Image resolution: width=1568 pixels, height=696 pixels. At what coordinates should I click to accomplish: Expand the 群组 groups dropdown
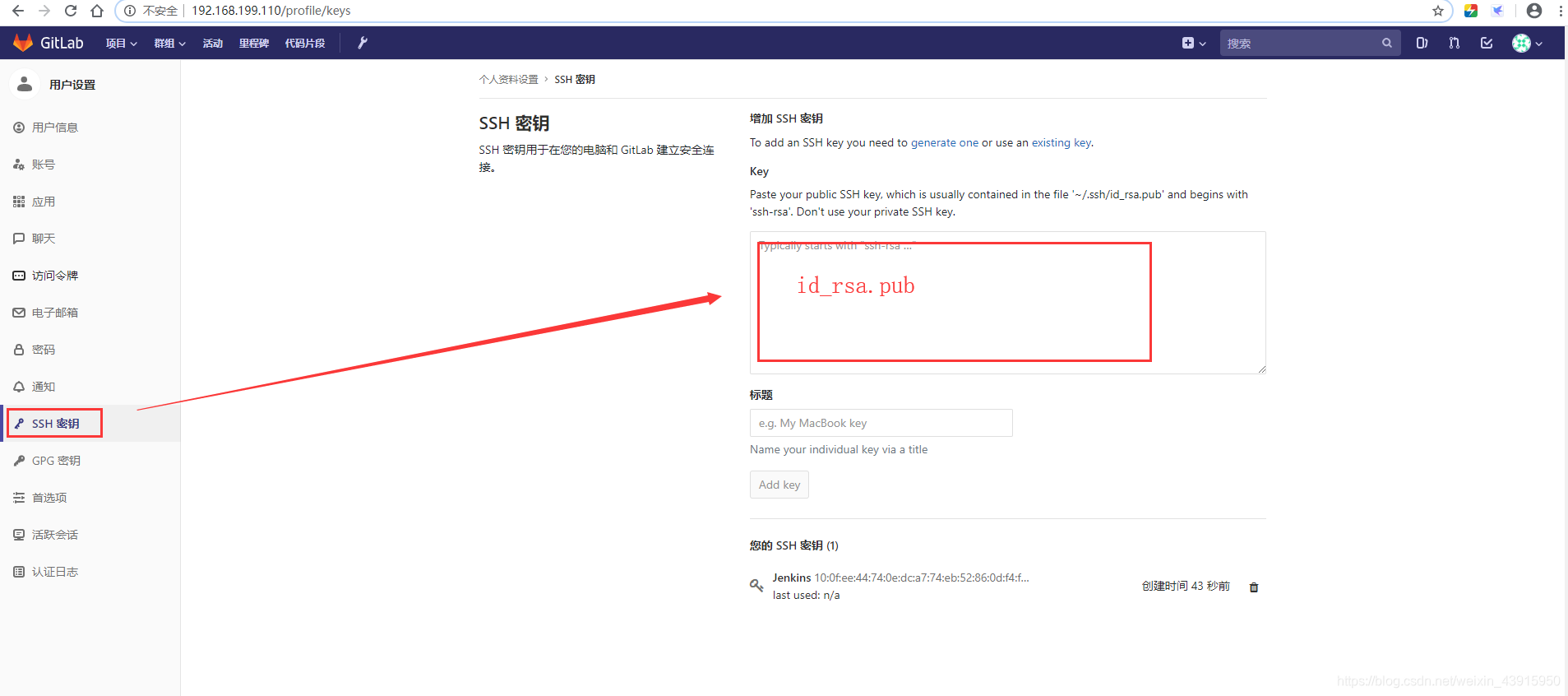170,44
